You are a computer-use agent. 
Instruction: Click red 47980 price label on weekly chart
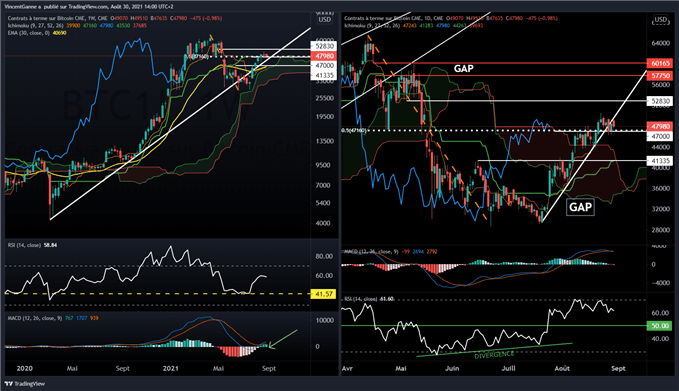point(324,56)
